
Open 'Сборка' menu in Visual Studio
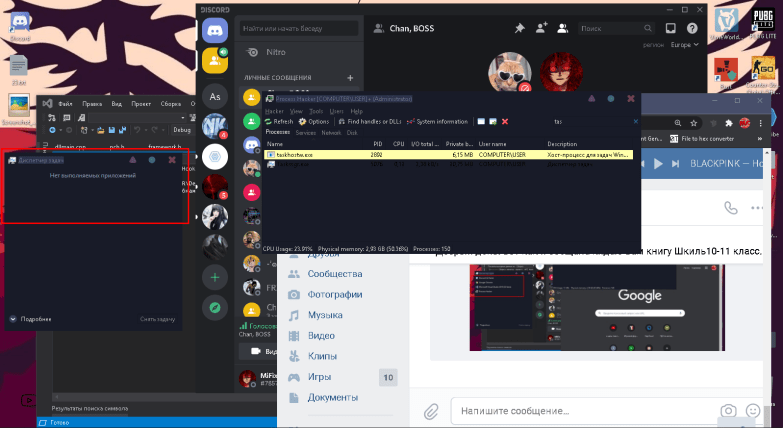coord(171,104)
